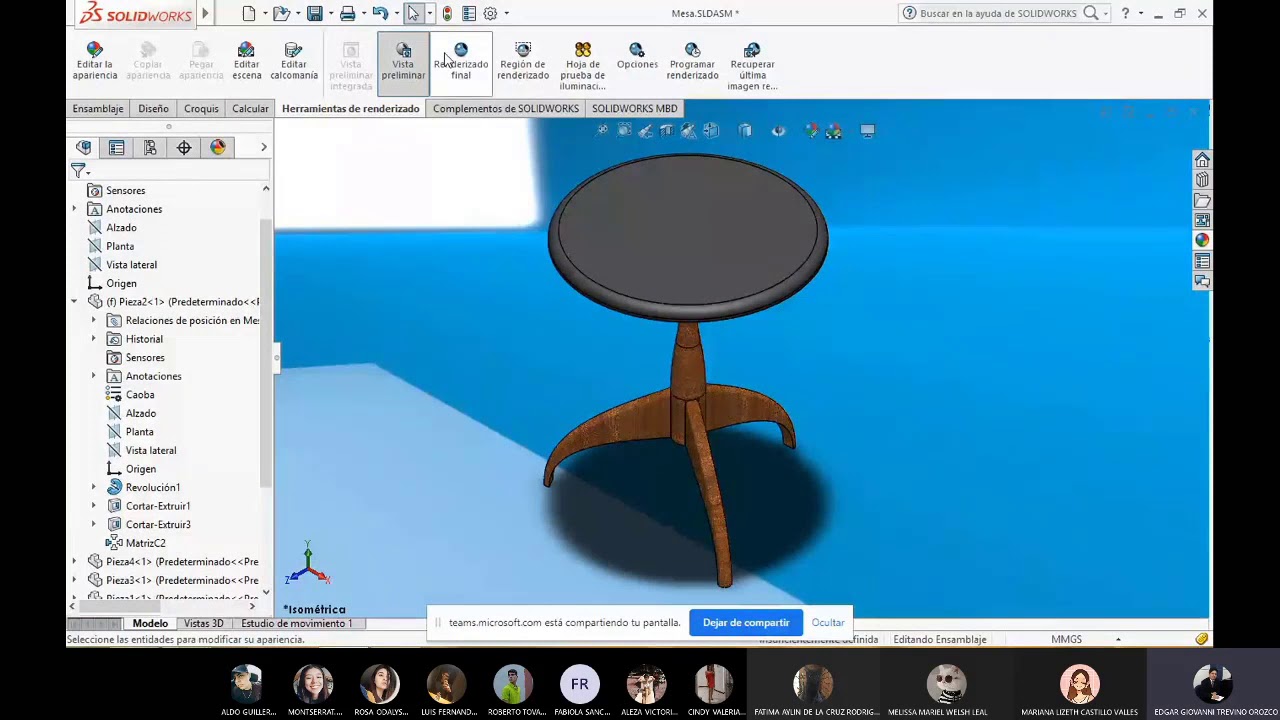Expand the Revolución1 feature
The image size is (1280, 720).
pyautogui.click(x=94, y=487)
